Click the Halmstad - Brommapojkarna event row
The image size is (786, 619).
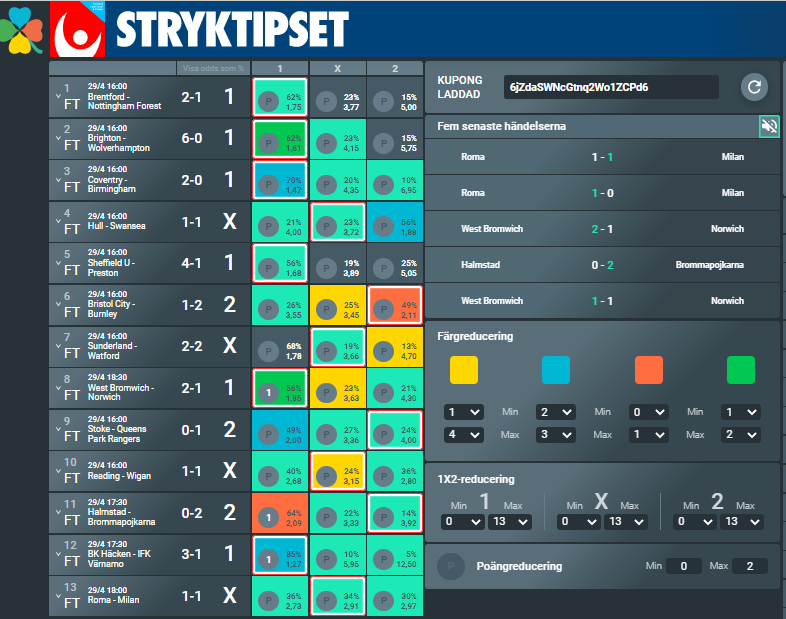(x=602, y=265)
